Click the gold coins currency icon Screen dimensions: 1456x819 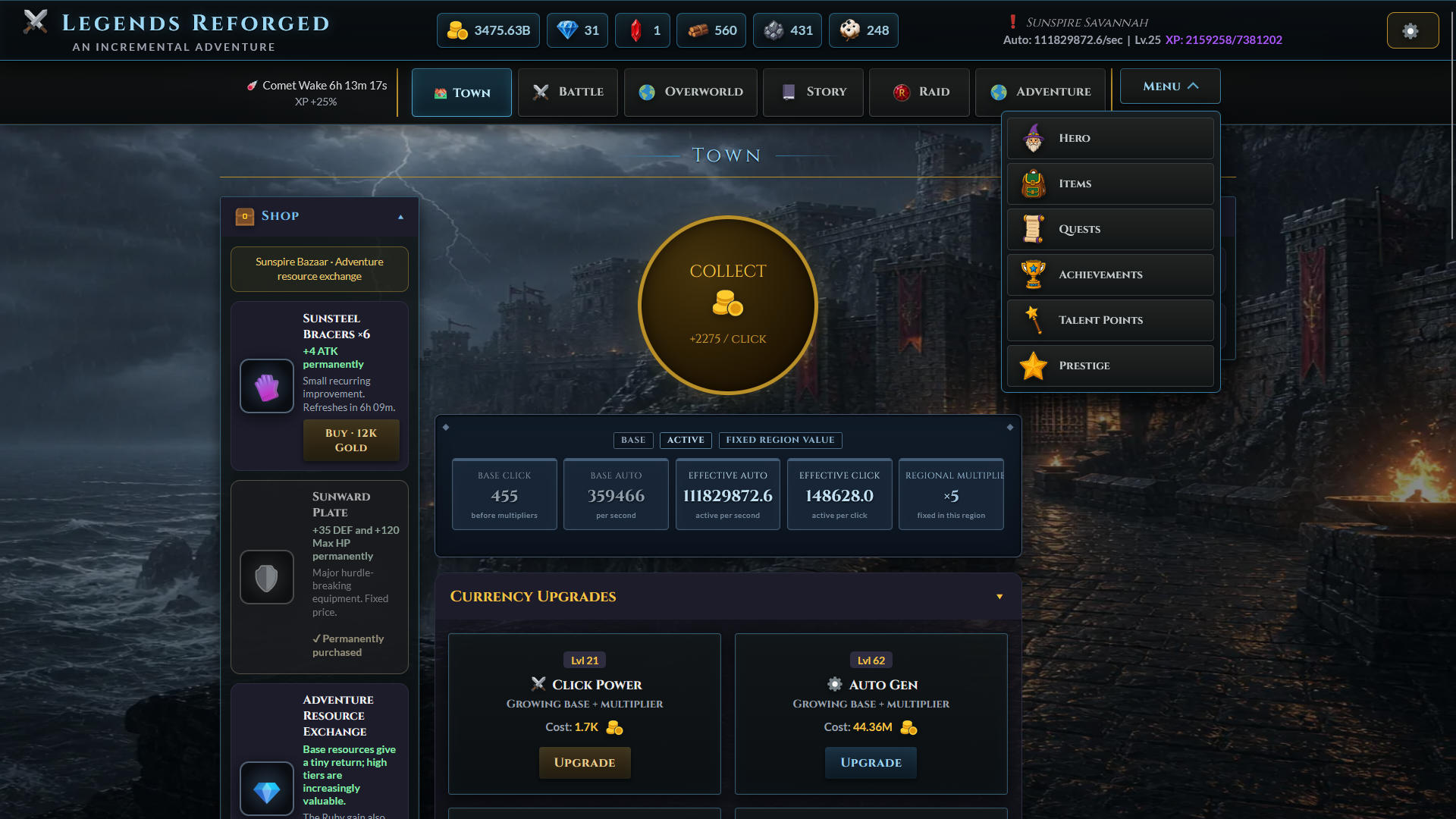tap(457, 30)
